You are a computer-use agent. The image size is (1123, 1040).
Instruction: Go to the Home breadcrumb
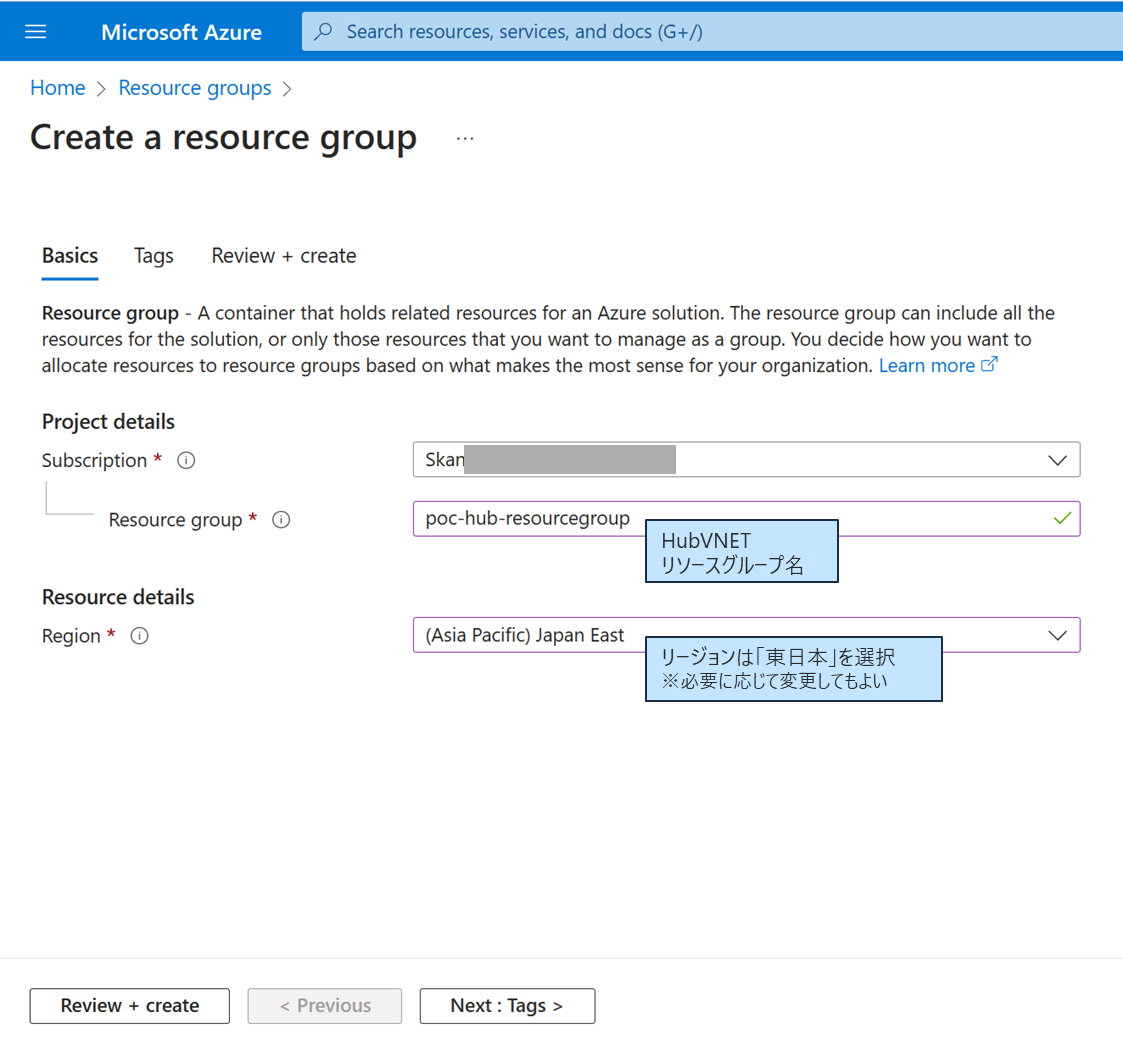pos(57,88)
